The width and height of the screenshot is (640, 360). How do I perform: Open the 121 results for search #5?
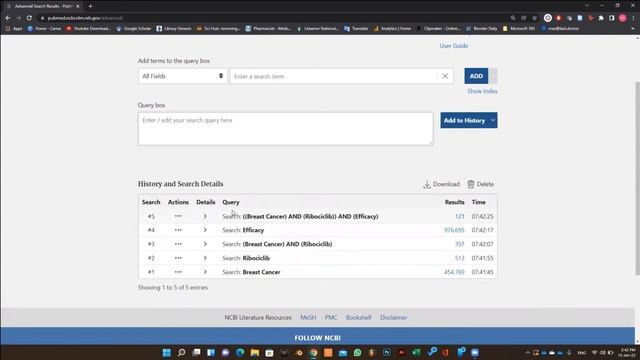460,216
